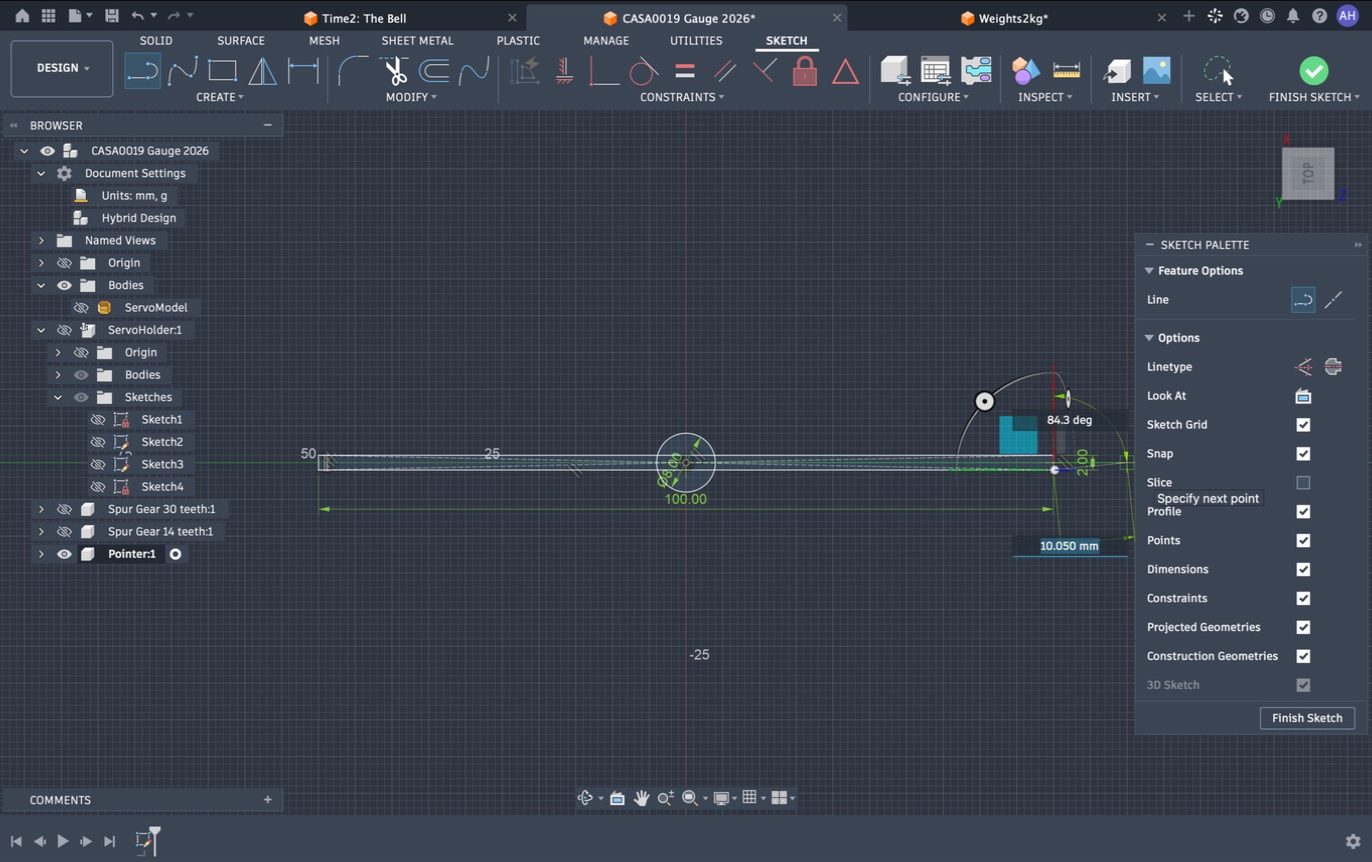Activate the Mirror tool

[262, 71]
